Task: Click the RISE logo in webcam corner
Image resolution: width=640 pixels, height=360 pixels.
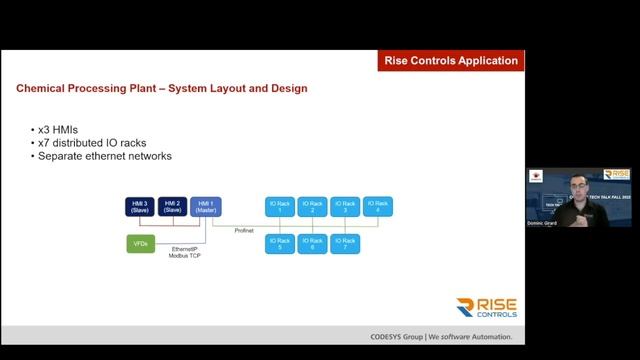Action: [617, 175]
